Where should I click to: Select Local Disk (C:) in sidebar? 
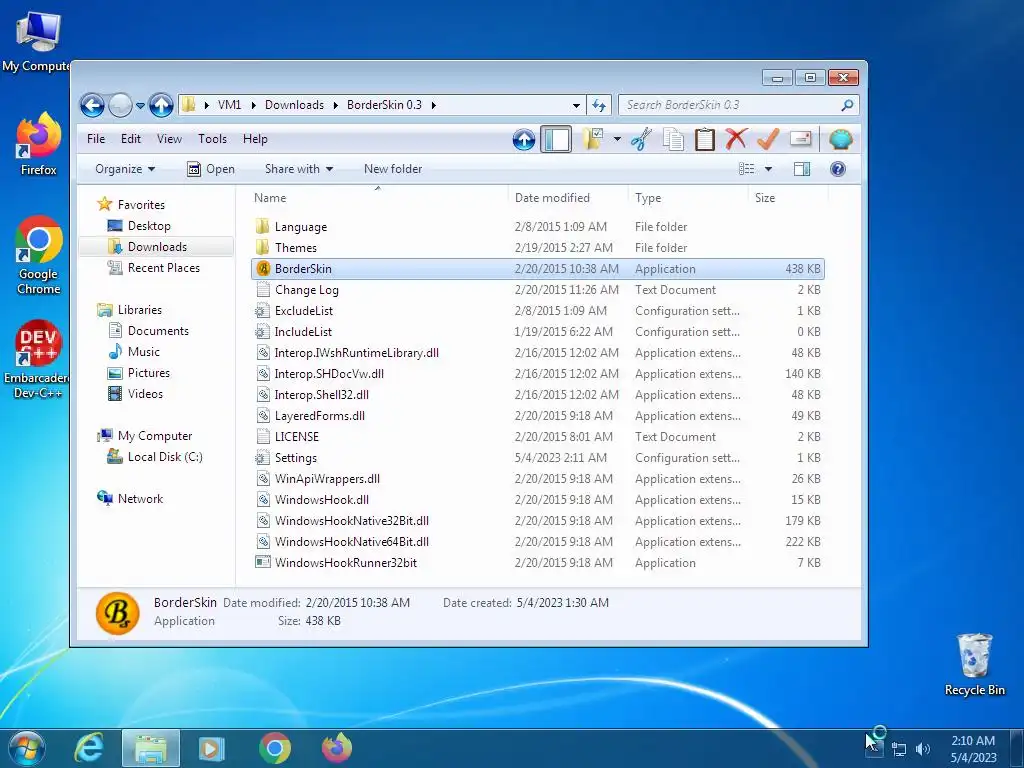click(165, 457)
